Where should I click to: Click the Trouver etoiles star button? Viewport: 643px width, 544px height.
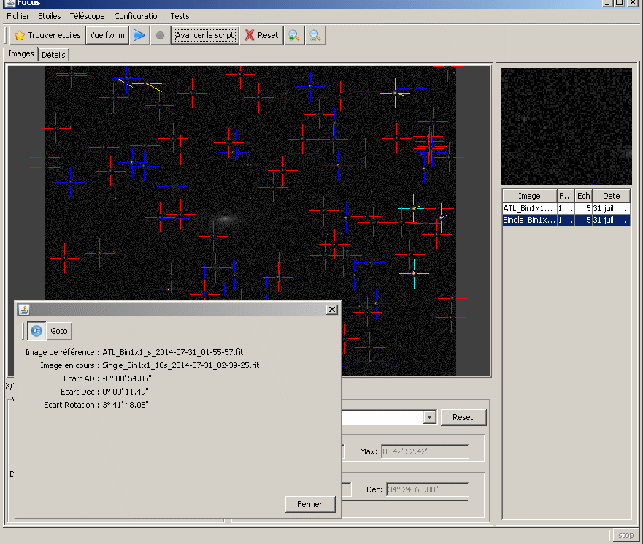pyautogui.click(x=47, y=35)
